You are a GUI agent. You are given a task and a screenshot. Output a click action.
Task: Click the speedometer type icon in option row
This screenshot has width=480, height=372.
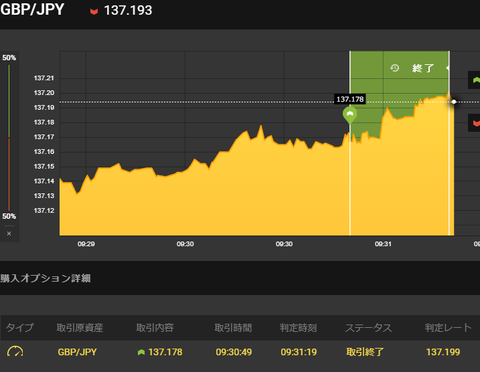tap(15, 352)
